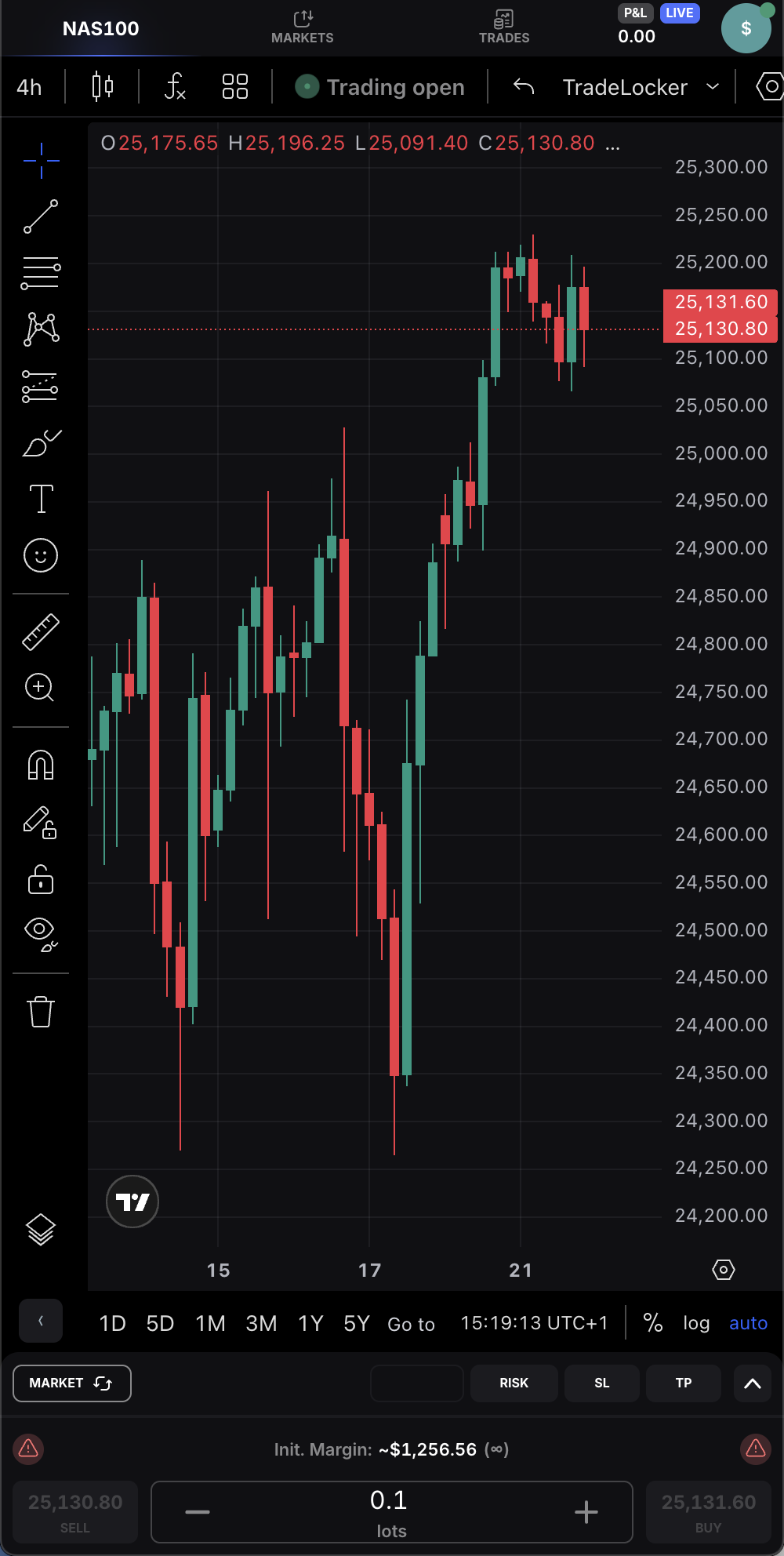This screenshot has height=1556, width=784.
Task: Open the Fibonacci retracement tool
Action: pos(41,273)
